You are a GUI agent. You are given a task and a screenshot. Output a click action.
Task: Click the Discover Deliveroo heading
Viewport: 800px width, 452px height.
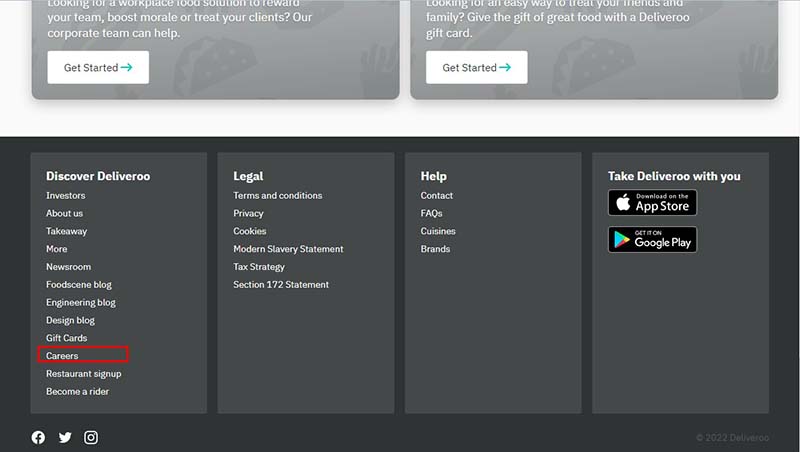(98, 176)
